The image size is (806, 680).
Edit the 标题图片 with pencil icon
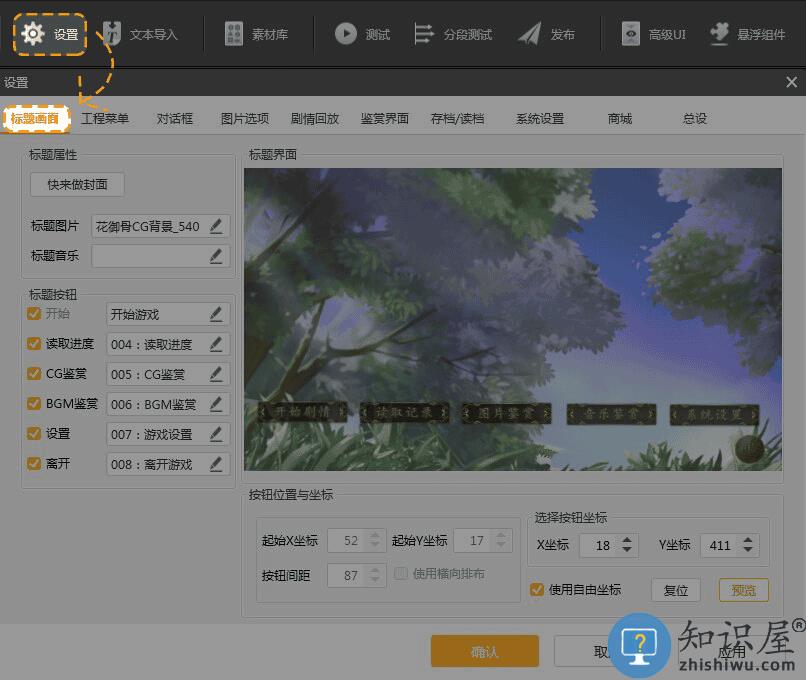(x=216, y=226)
